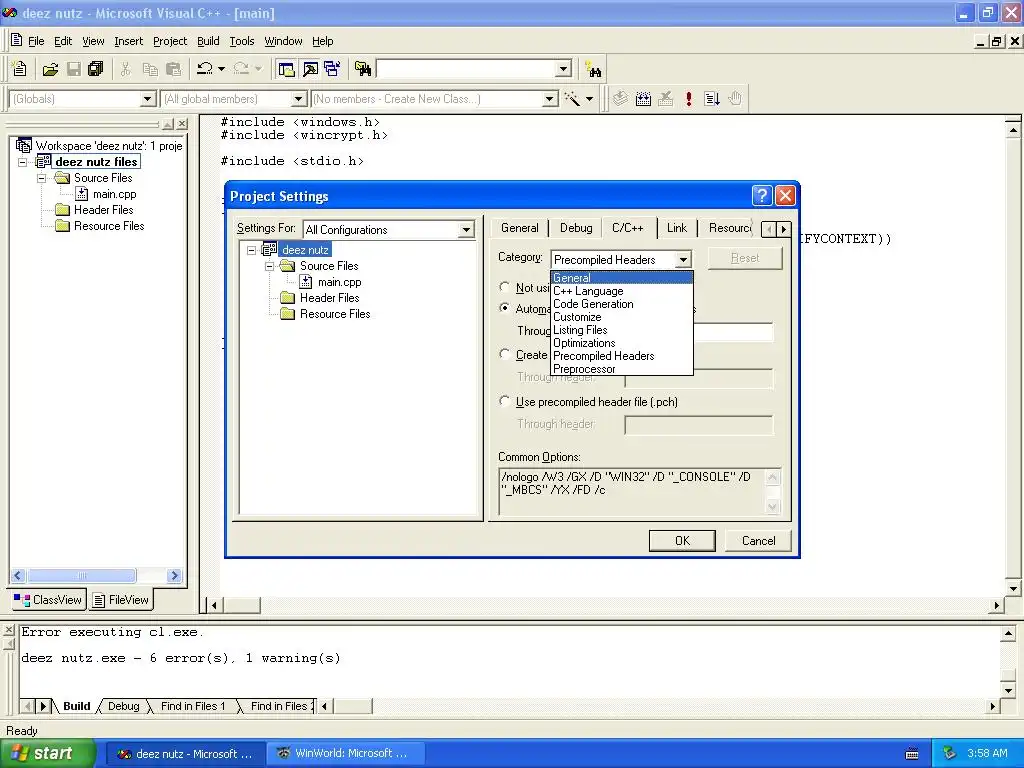Open the Project menu
The image size is (1024, 768).
coord(170,41)
